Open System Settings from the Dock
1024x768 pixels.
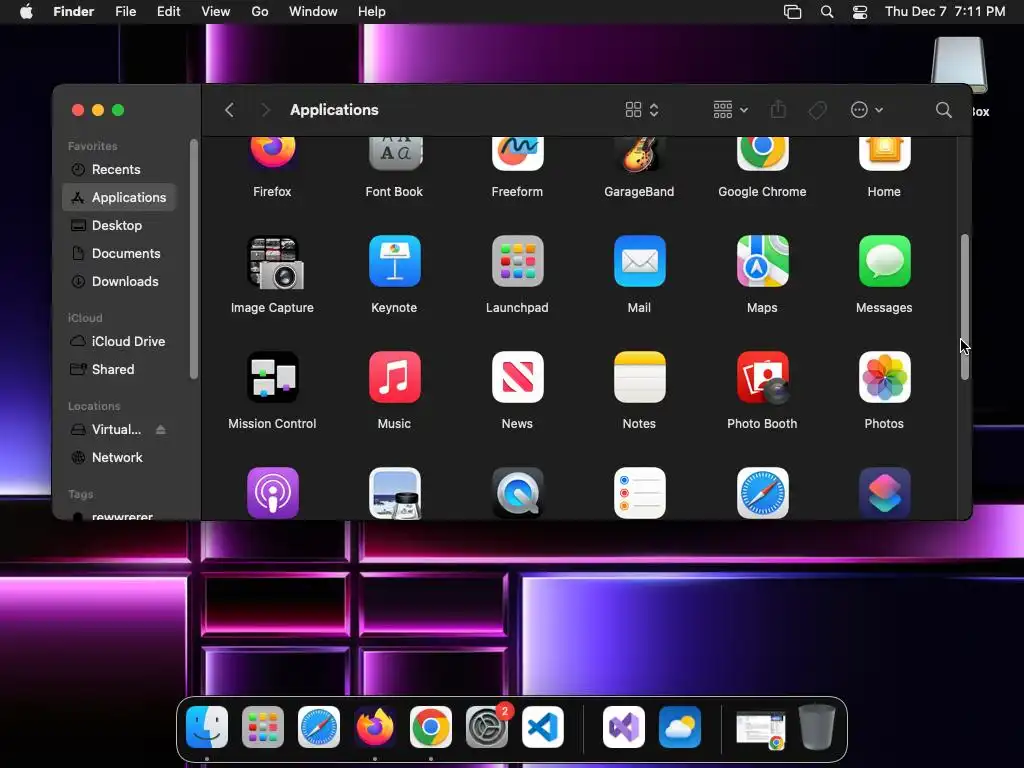[x=487, y=727]
